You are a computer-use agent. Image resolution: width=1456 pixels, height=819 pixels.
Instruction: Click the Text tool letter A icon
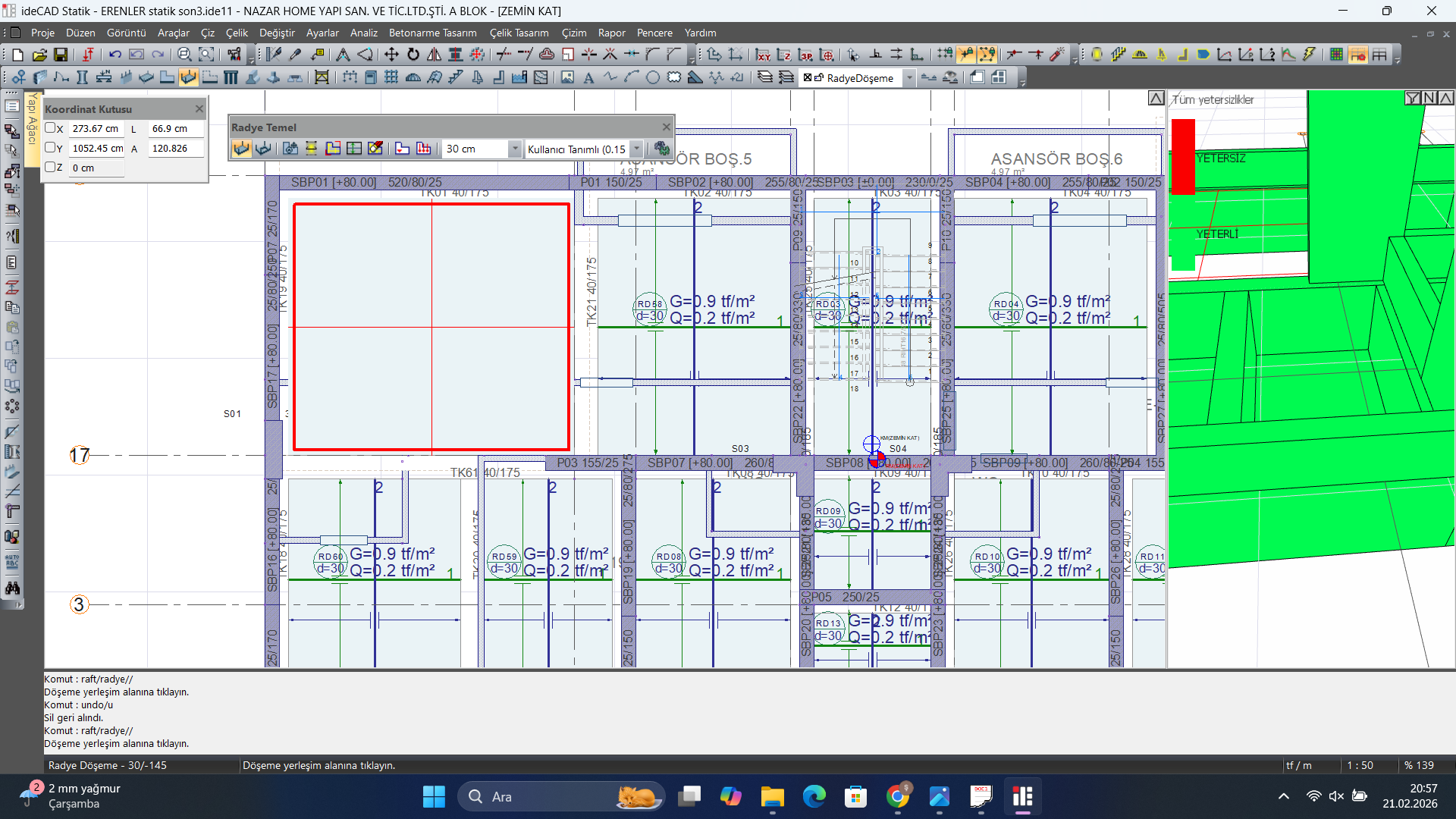[588, 77]
